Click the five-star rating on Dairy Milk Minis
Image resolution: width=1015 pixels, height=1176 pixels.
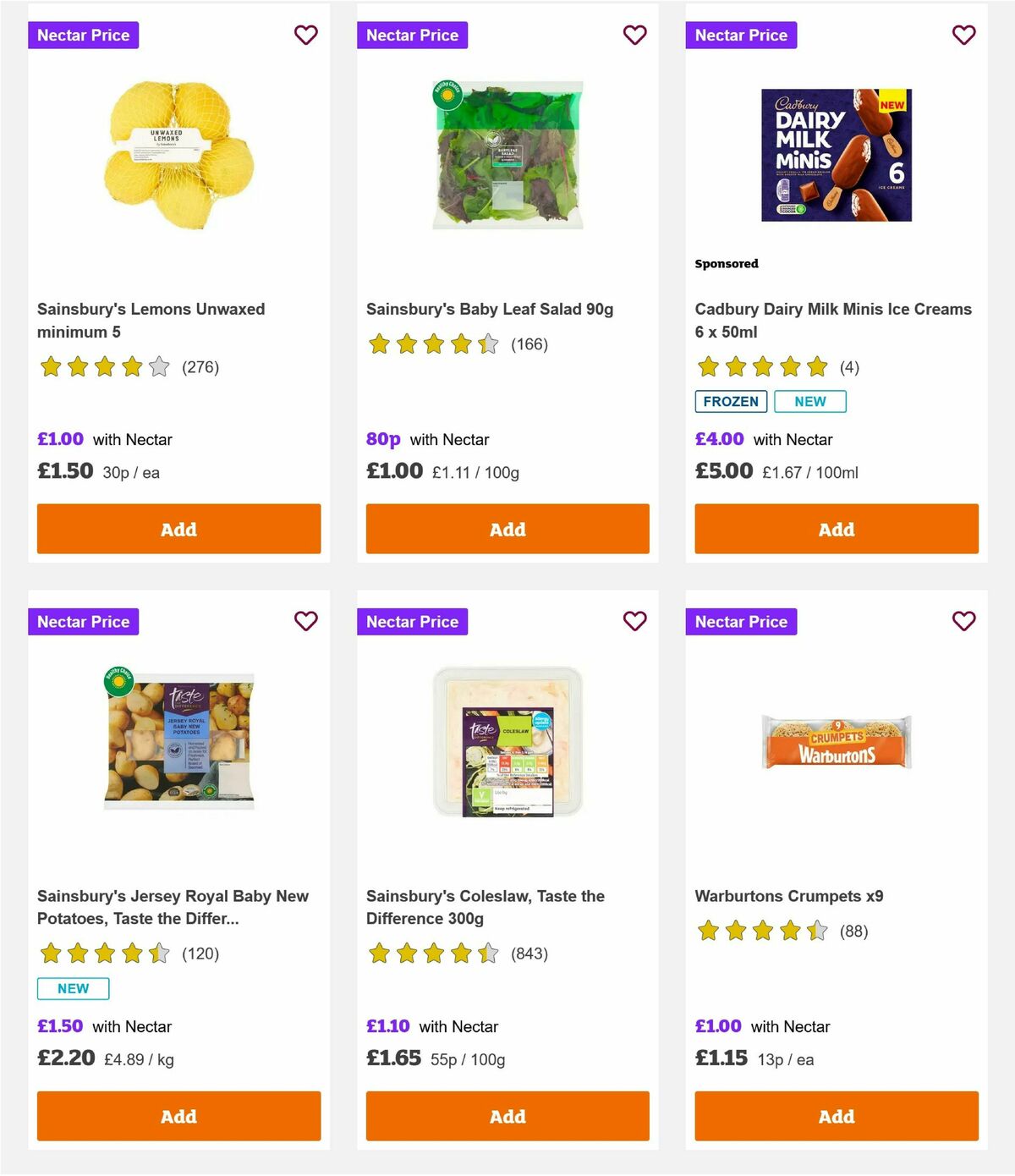tap(762, 367)
